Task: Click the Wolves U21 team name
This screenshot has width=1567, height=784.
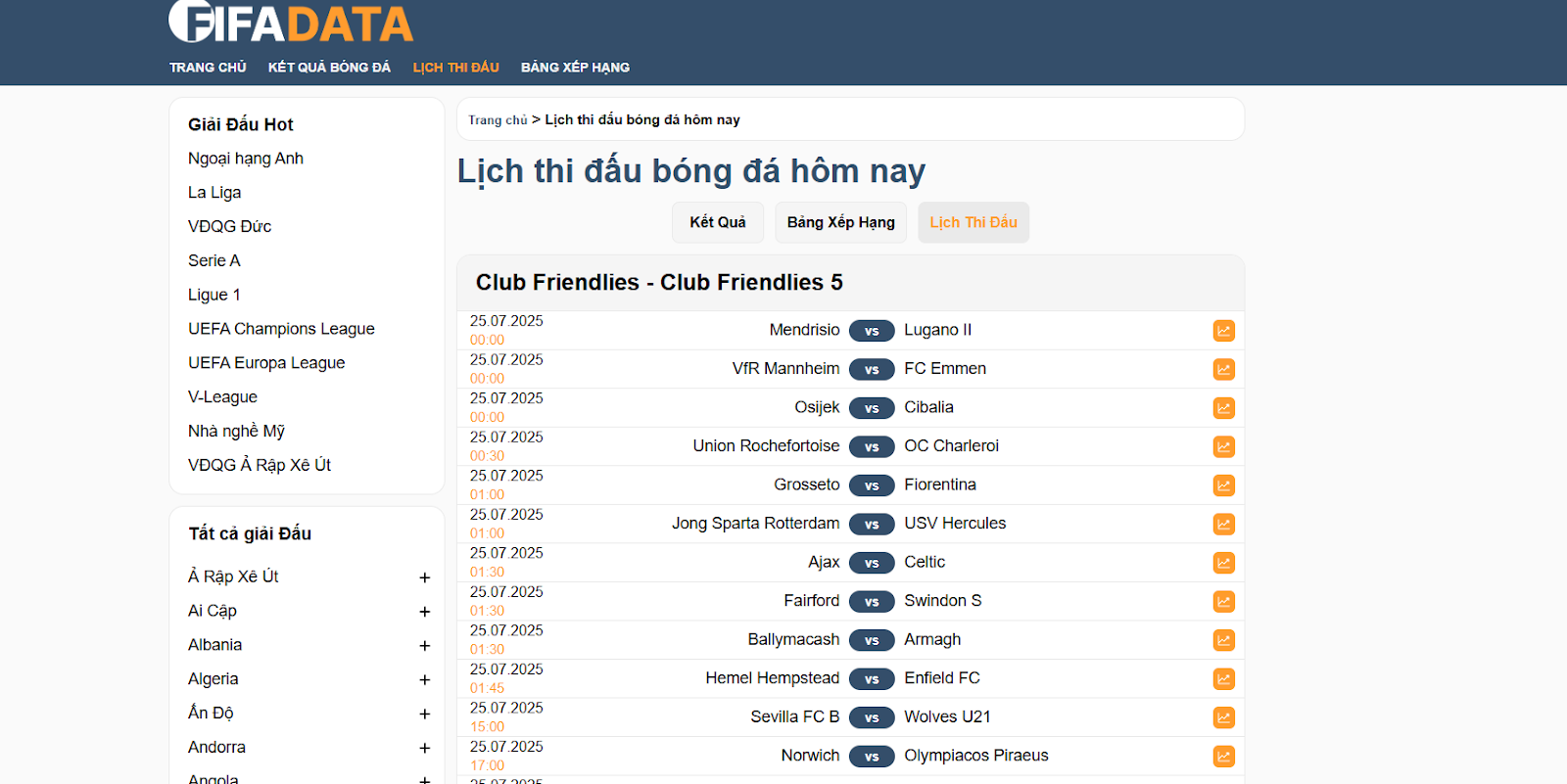Action: pos(947,716)
